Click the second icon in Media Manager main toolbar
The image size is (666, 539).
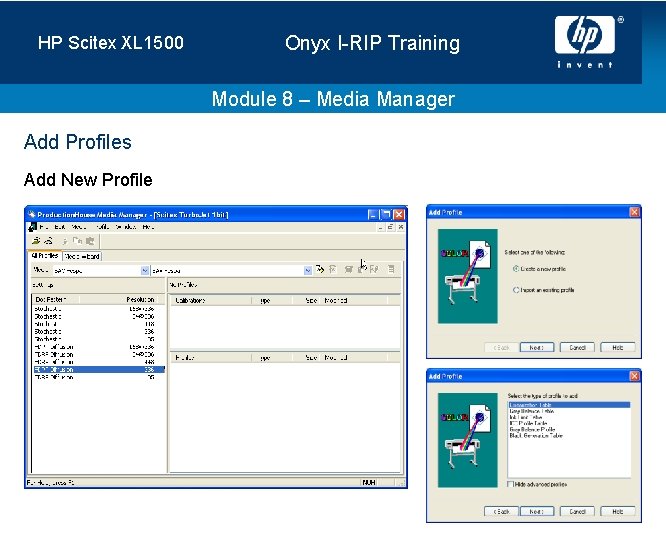point(49,241)
